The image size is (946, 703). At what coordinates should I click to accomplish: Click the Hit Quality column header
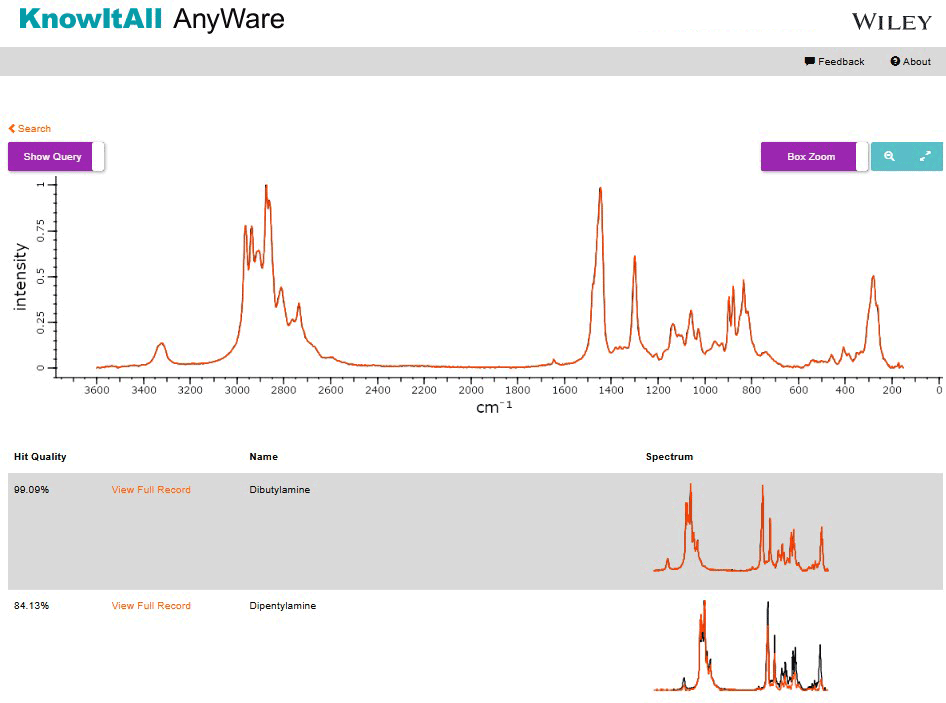[40, 457]
